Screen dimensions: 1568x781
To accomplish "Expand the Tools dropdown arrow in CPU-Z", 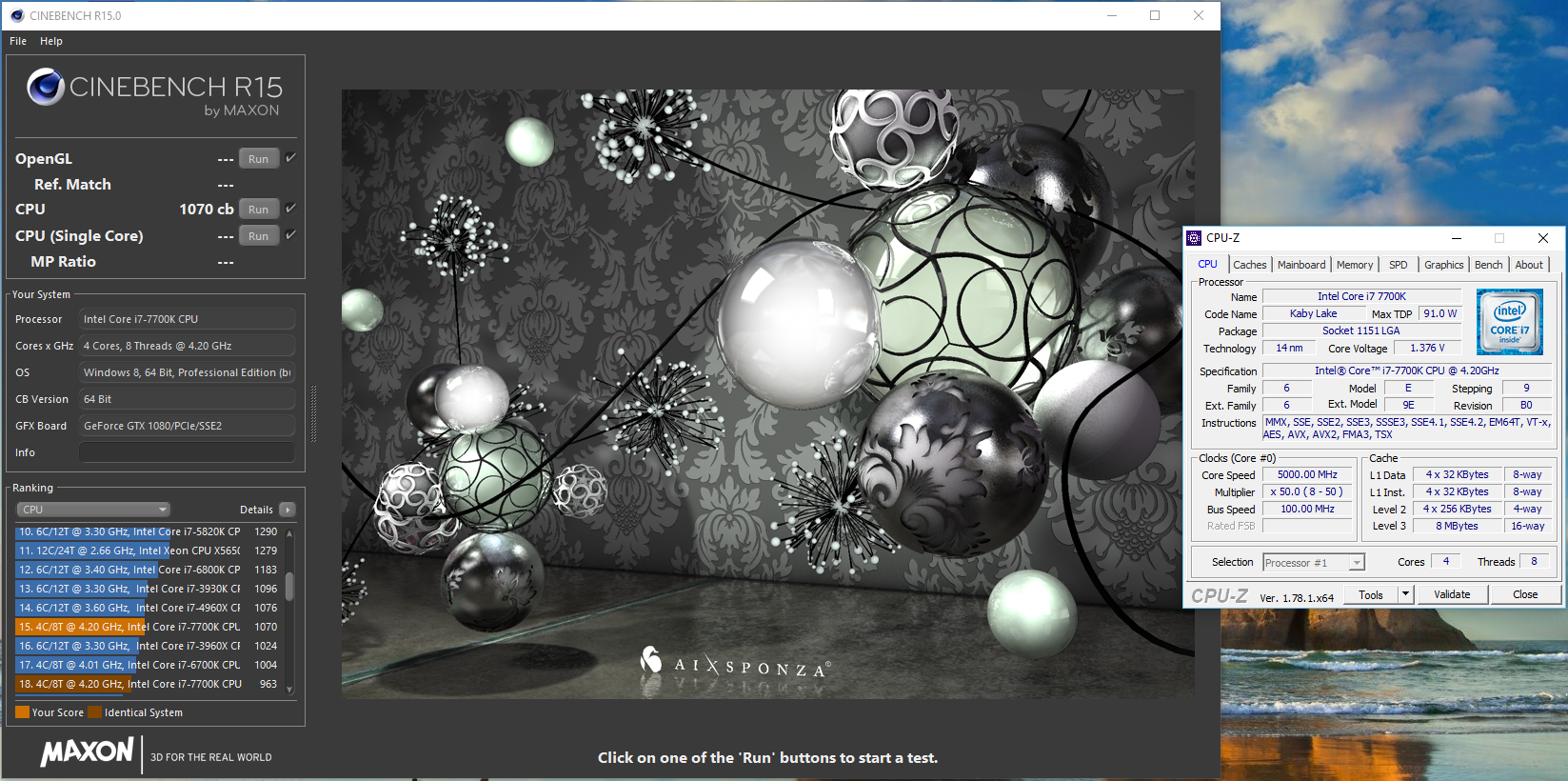I will coord(1404,594).
